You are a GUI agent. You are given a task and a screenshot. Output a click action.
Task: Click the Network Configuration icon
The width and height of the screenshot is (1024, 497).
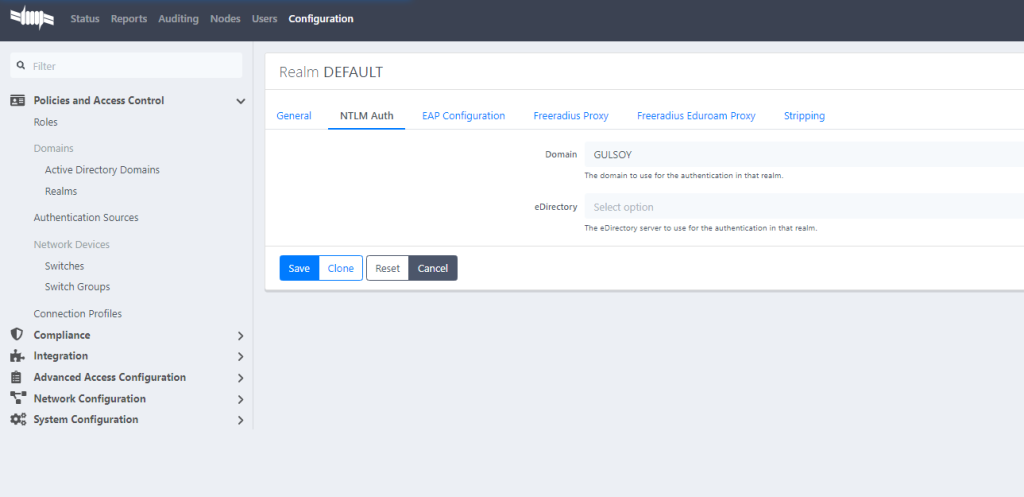point(17,399)
